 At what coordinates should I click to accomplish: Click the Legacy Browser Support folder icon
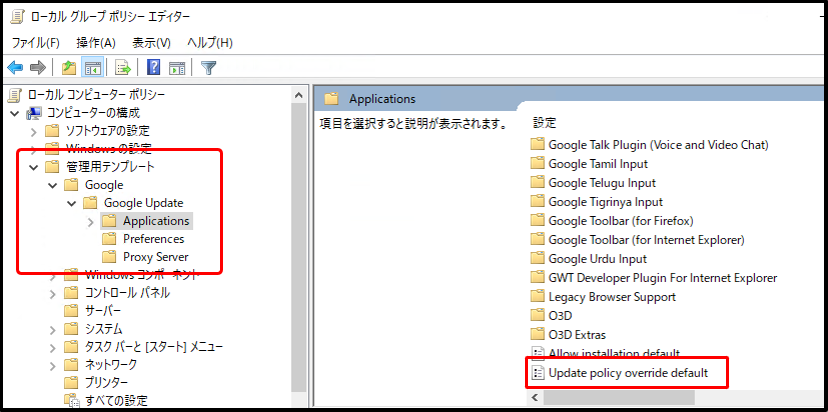(538, 296)
